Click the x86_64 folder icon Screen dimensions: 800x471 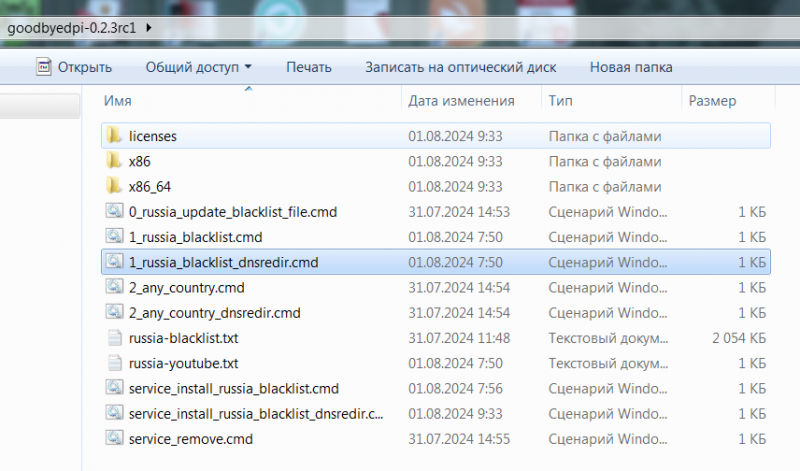point(114,186)
